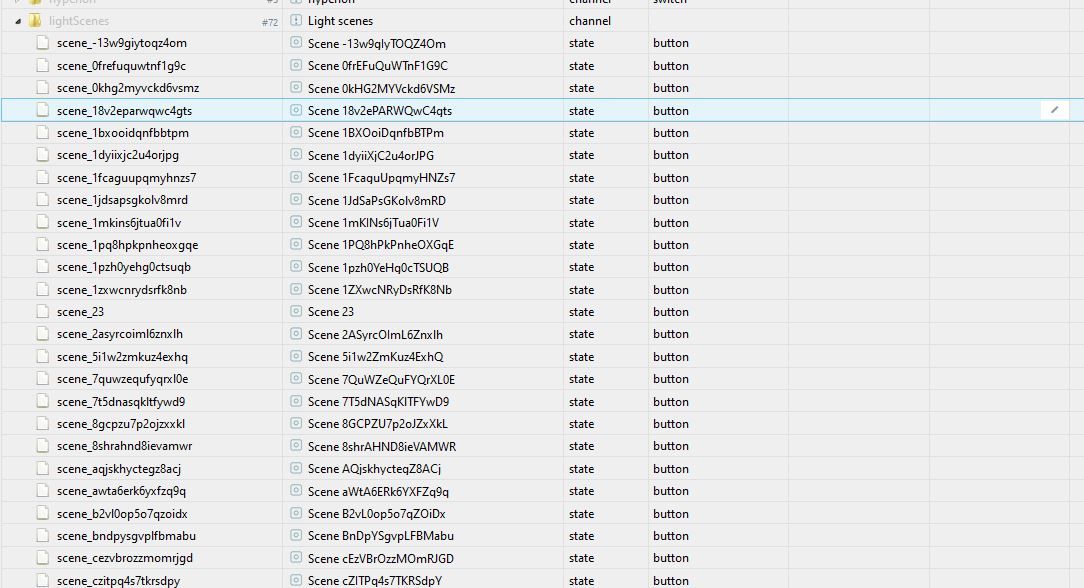Click state icon next to Scene 7QuWZeQuFYQrXL0E
The height and width of the screenshot is (588, 1084).
(x=296, y=379)
